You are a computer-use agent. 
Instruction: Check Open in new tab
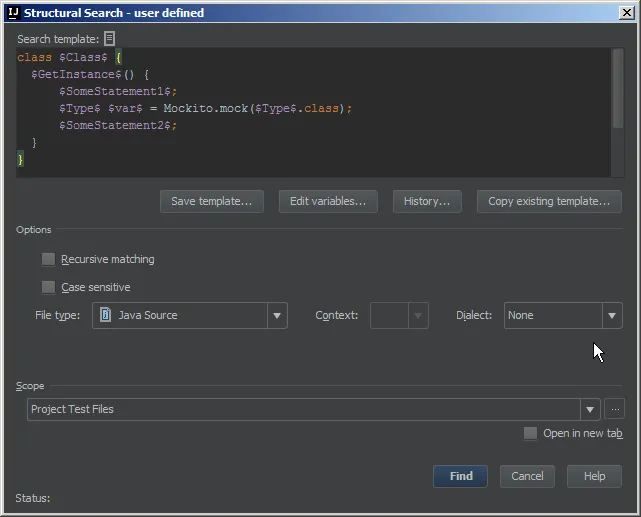click(x=530, y=433)
